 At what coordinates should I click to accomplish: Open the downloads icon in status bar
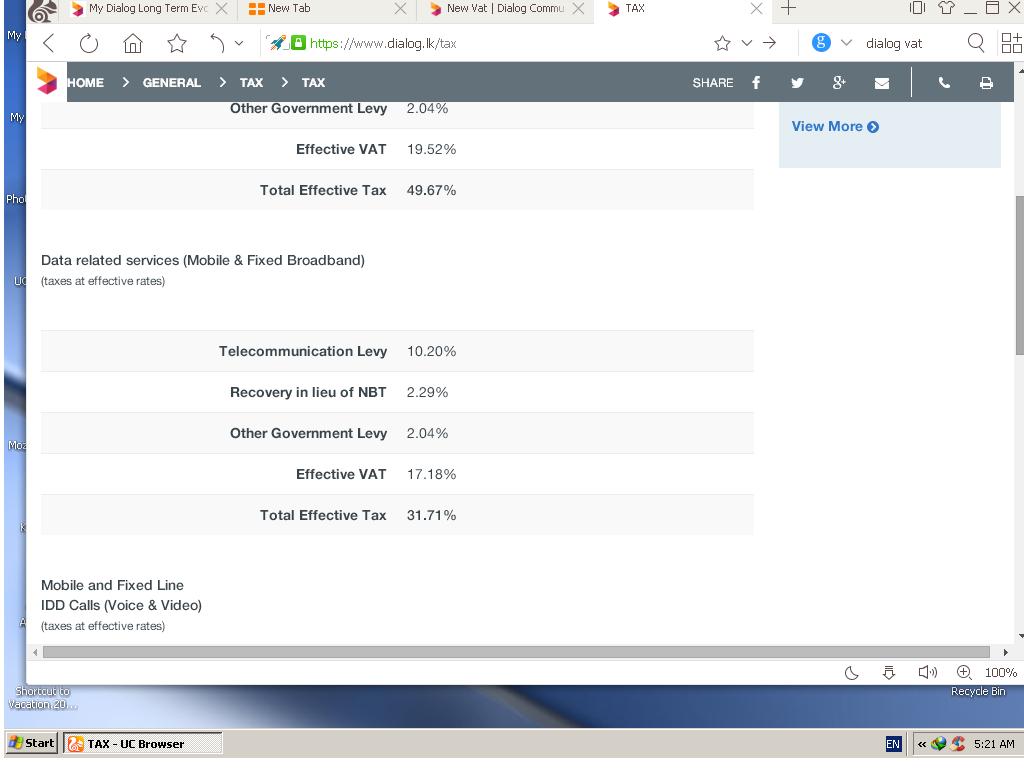coord(889,673)
